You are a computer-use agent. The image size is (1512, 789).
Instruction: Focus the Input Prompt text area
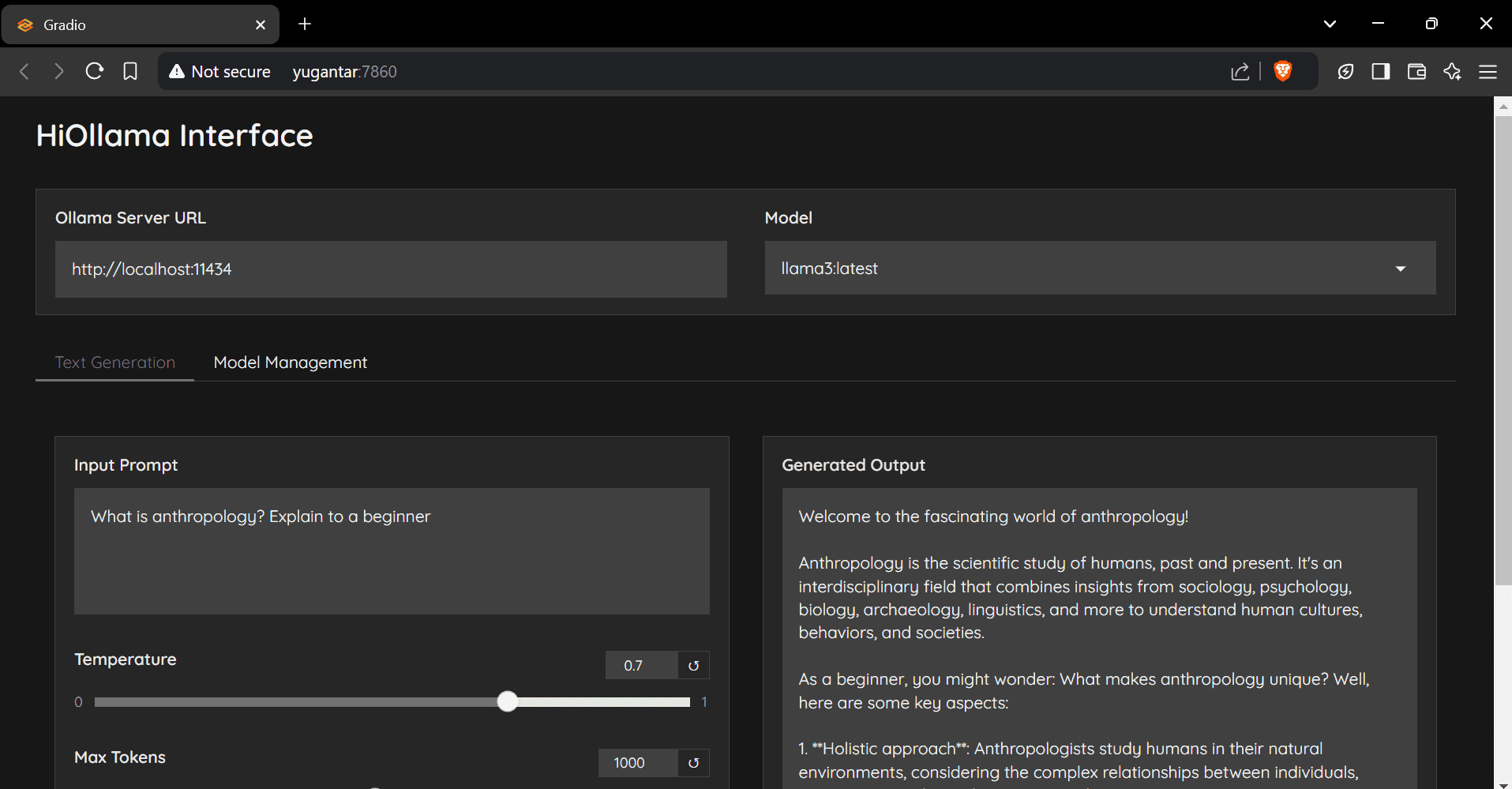coord(392,550)
